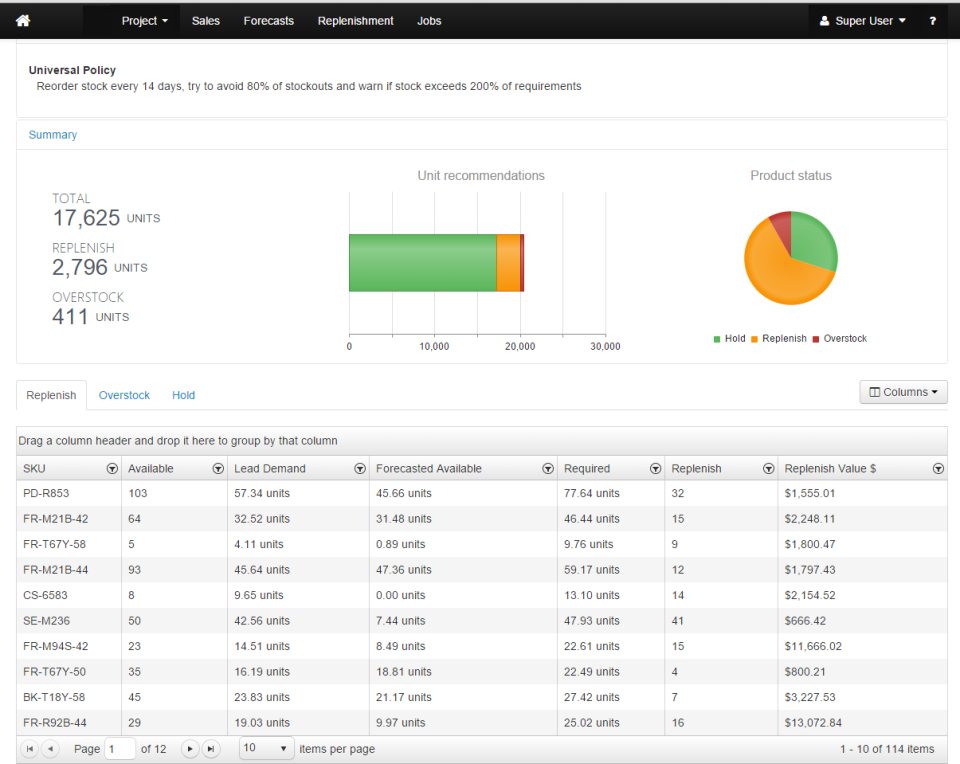The height and width of the screenshot is (764, 960).
Task: Click the Lead Demand column filter icon
Action: pos(360,469)
